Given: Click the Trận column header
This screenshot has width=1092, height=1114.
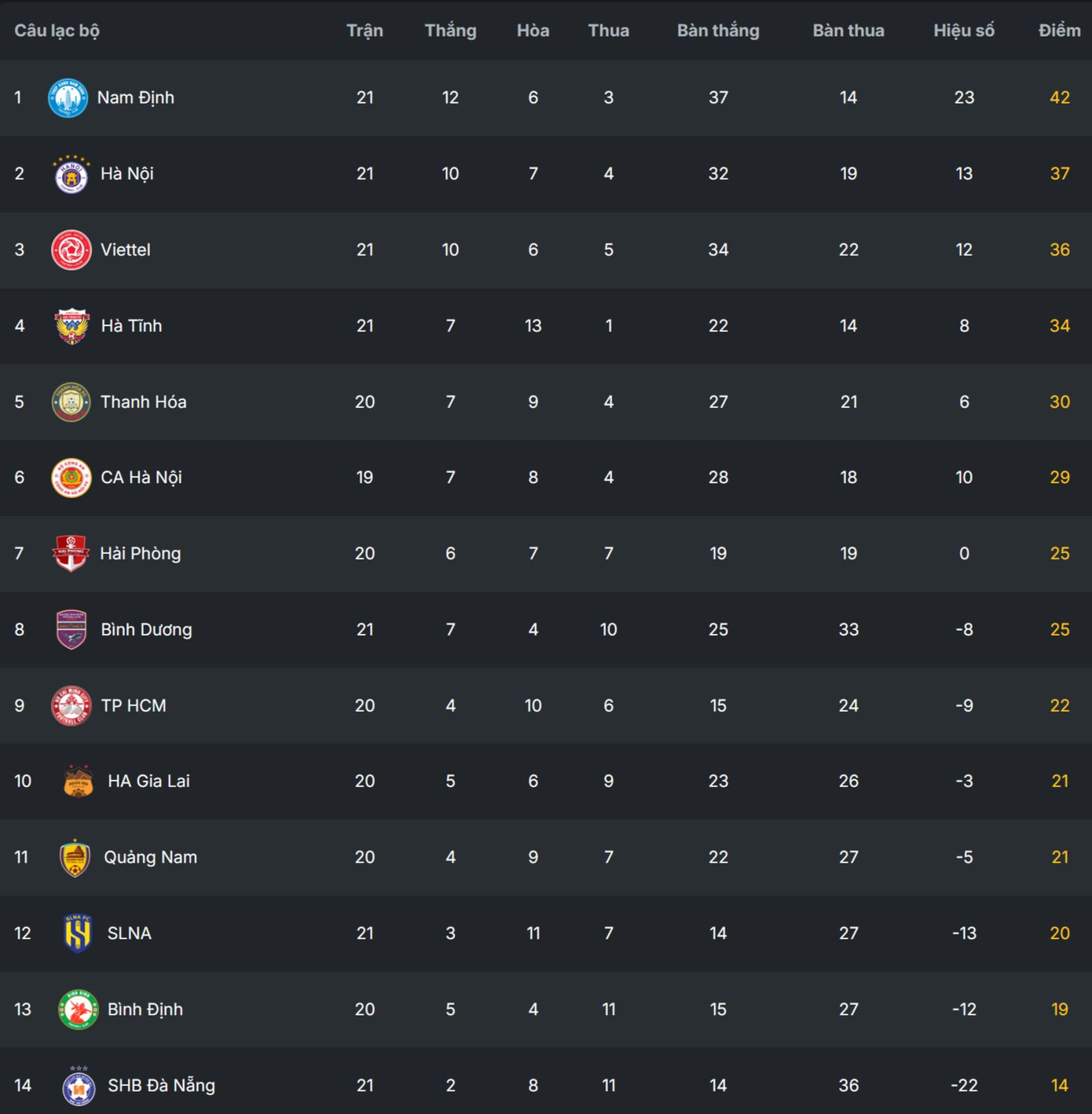Looking at the screenshot, I should 365,31.
